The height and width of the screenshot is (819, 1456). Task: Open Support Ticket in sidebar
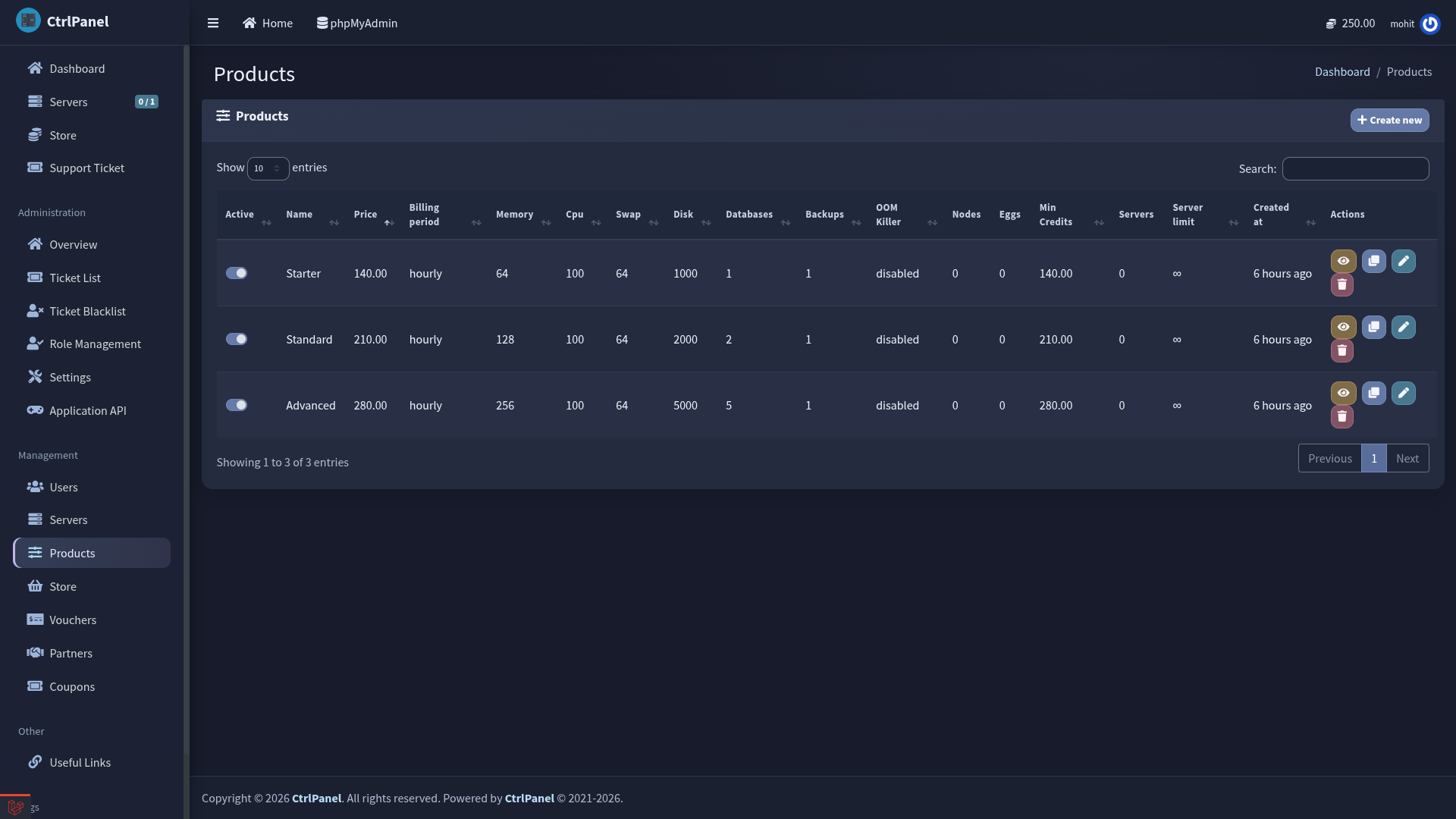[92, 168]
